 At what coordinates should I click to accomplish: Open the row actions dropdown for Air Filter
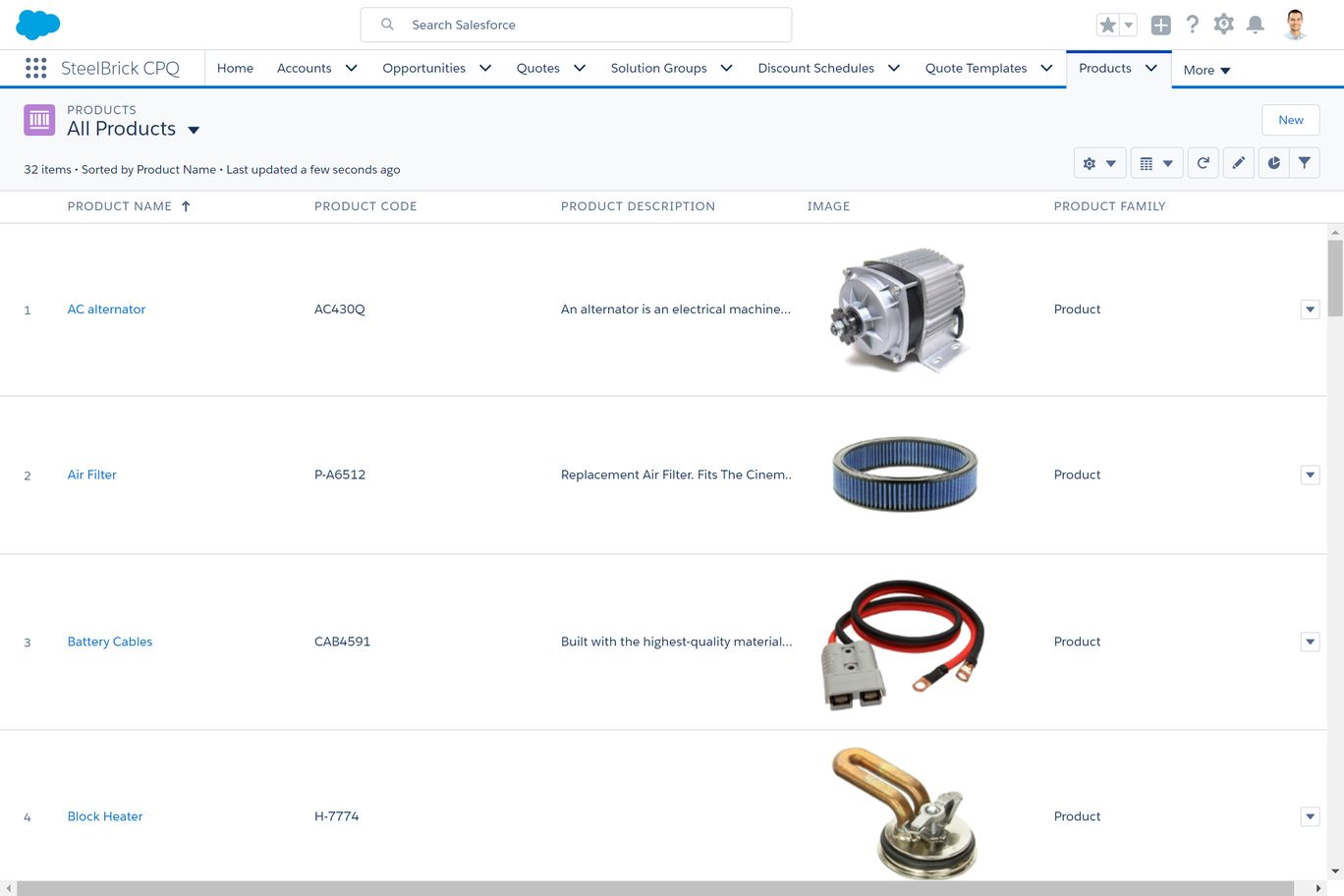point(1310,476)
